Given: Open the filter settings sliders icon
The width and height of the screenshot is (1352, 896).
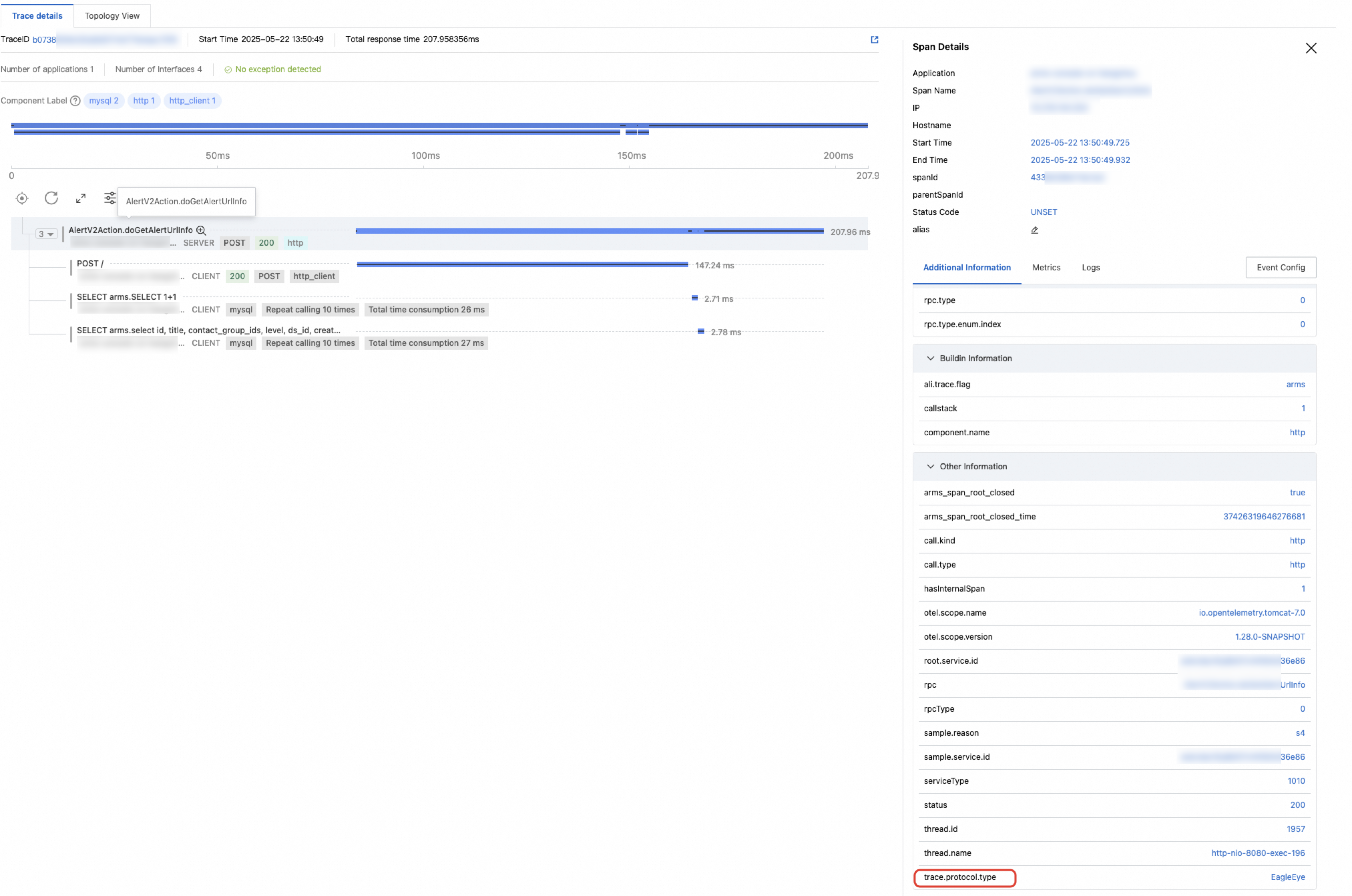Looking at the screenshot, I should pos(109,198).
